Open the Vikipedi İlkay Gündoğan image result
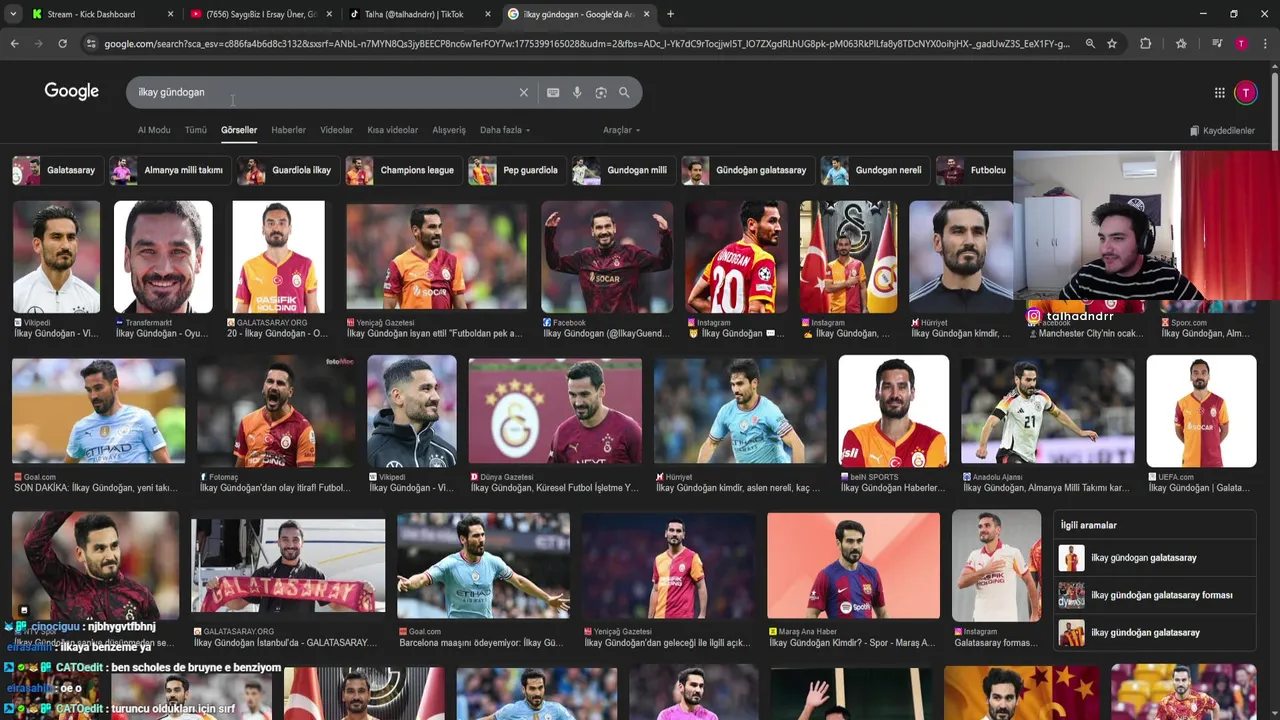Screen dimensions: 1280x720 coord(56,257)
